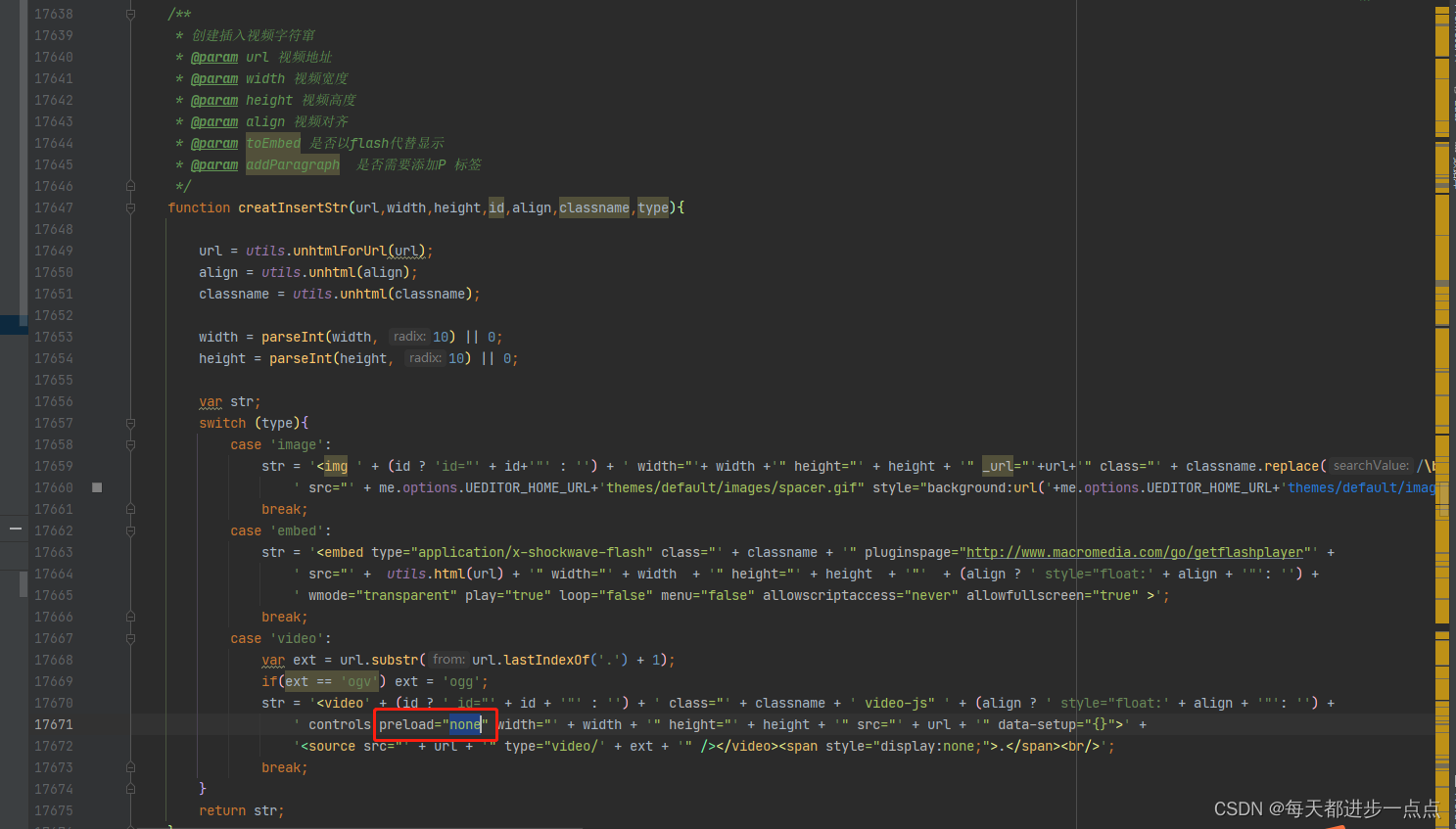Click the @param tag before url
Image resolution: width=1456 pixels, height=829 pixels.
214,57
